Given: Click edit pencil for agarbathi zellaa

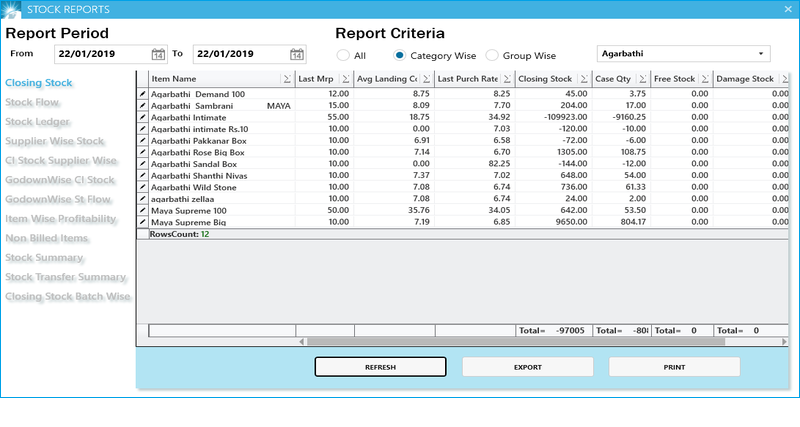Looking at the screenshot, I should 143,199.
